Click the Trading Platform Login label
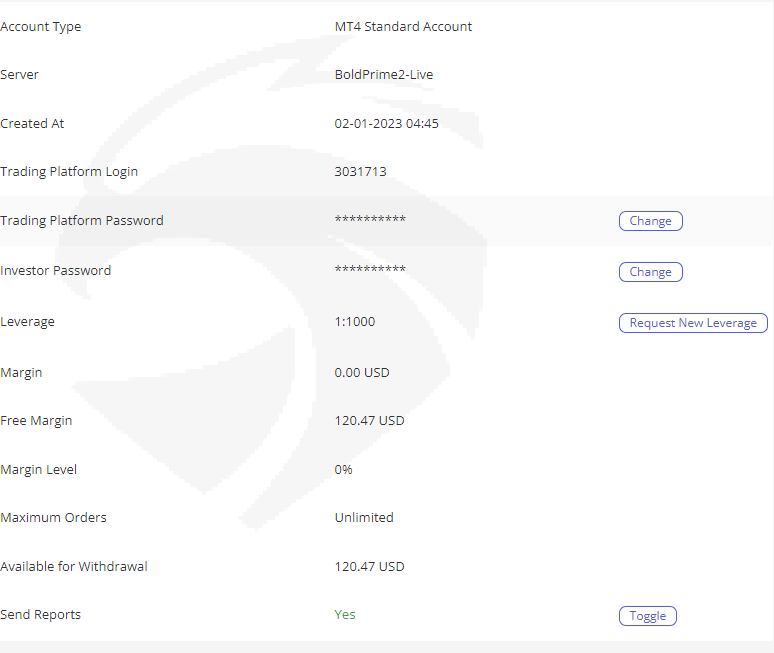The height and width of the screenshot is (653, 774). [69, 172]
